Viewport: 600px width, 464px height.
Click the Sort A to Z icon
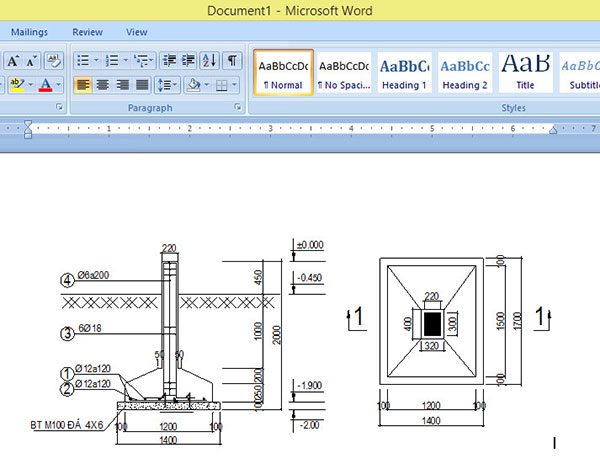tap(209, 61)
